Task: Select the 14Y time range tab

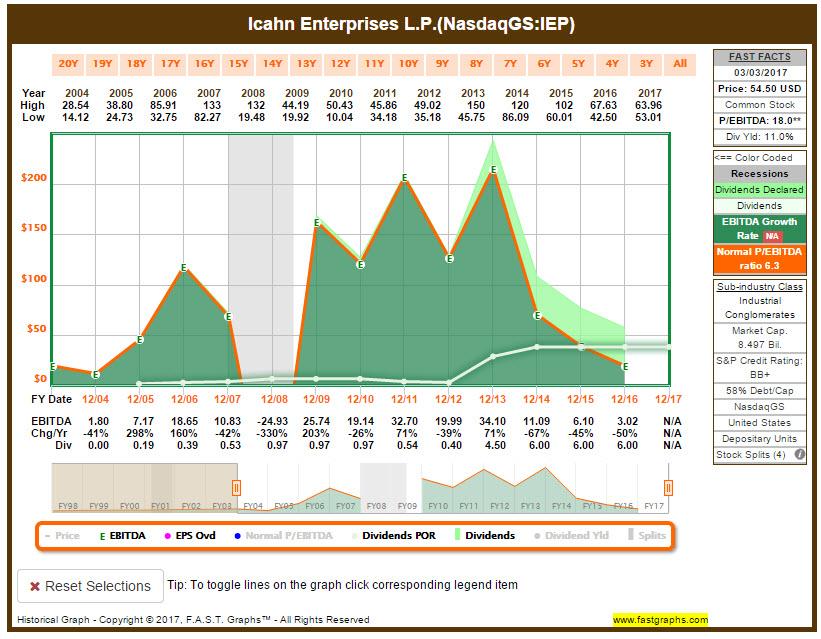Action: tap(272, 64)
